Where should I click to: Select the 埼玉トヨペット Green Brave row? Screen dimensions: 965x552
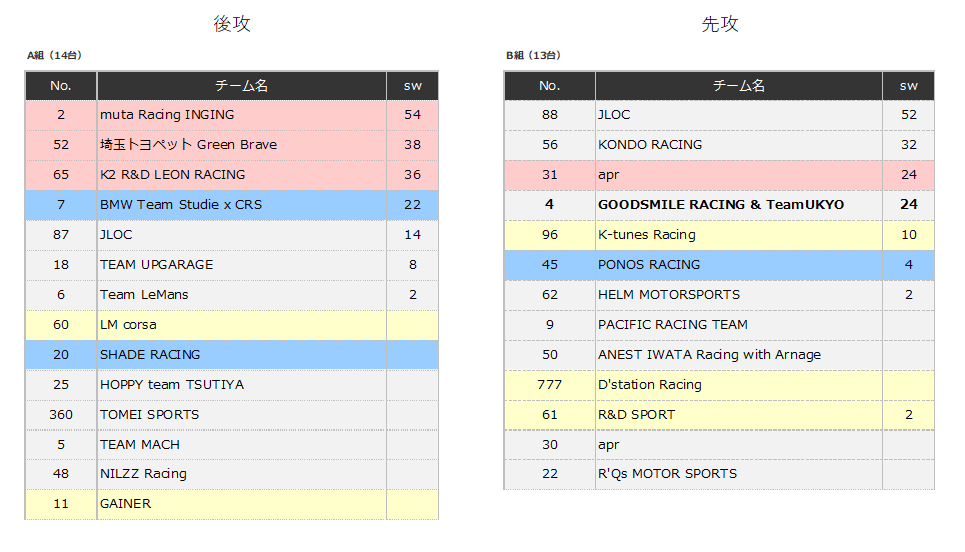click(188, 145)
